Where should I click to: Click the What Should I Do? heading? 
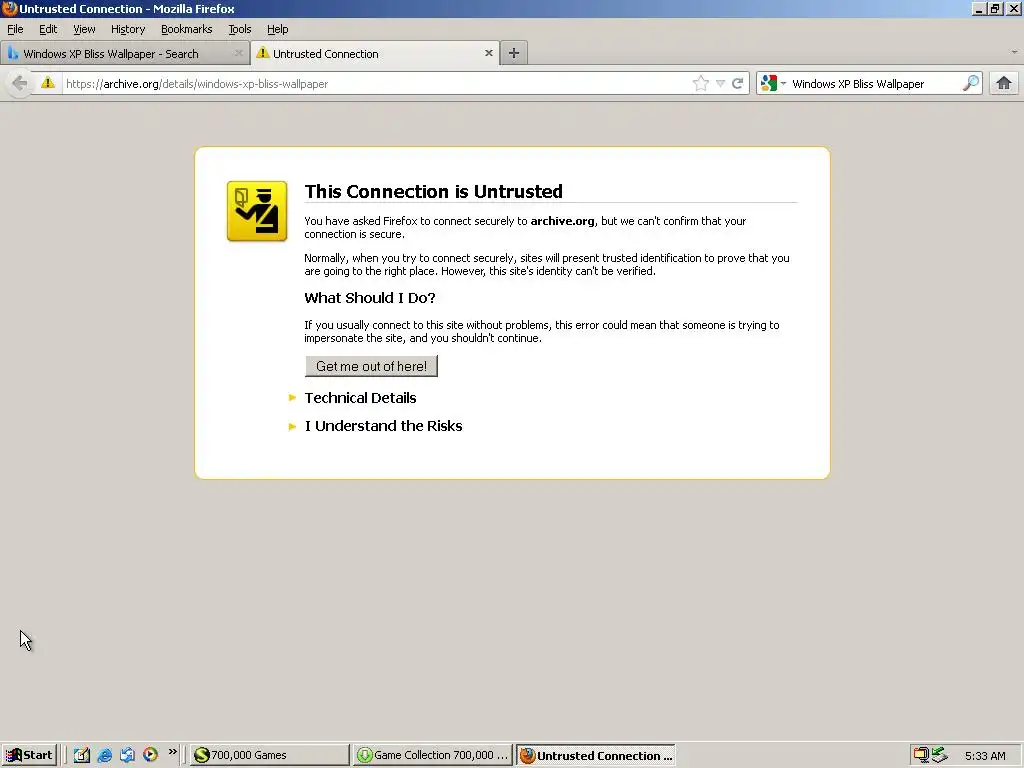370,298
